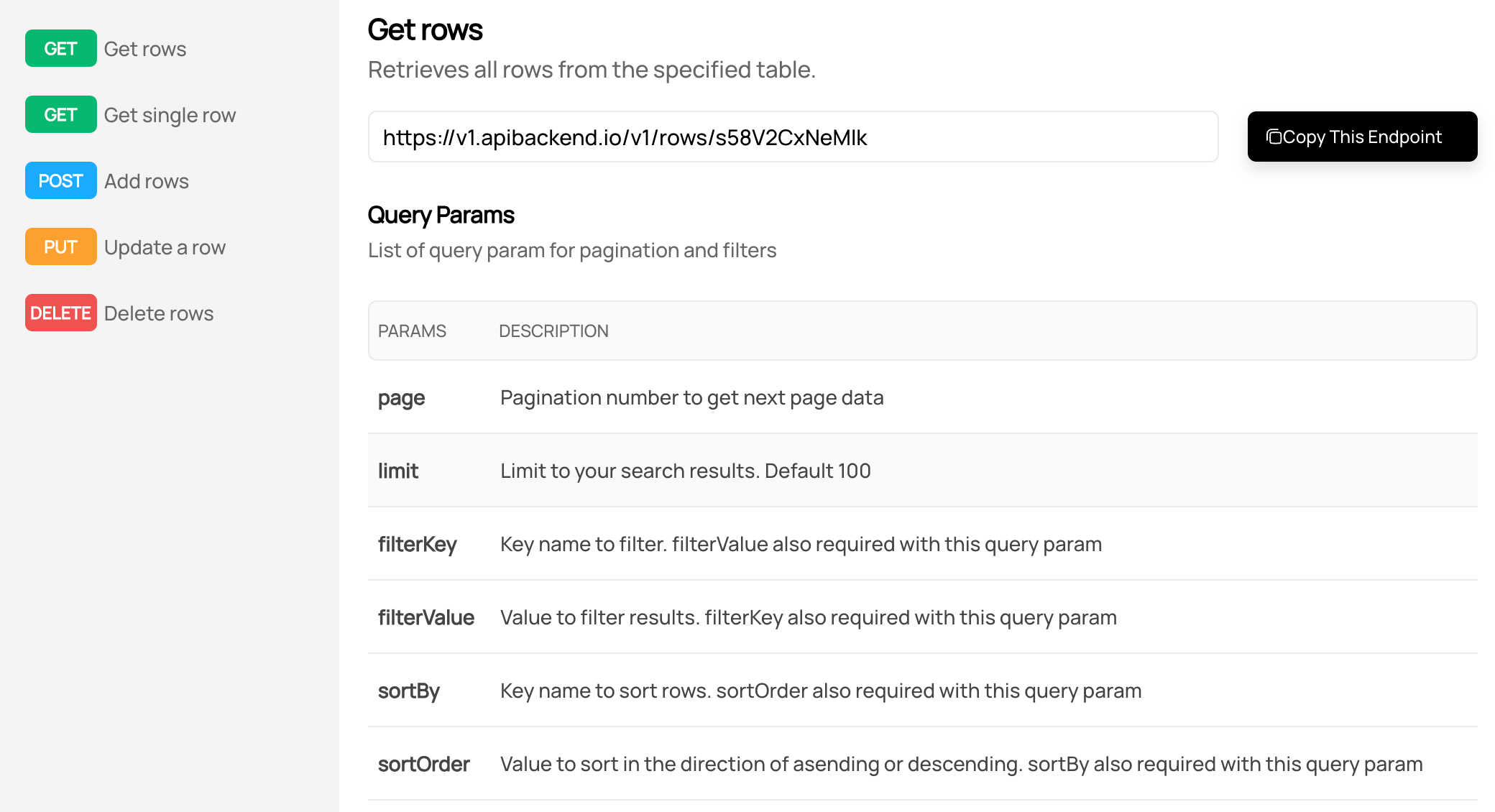Click the page parameter row
The height and width of the screenshot is (812, 1495).
pyautogui.click(x=922, y=397)
